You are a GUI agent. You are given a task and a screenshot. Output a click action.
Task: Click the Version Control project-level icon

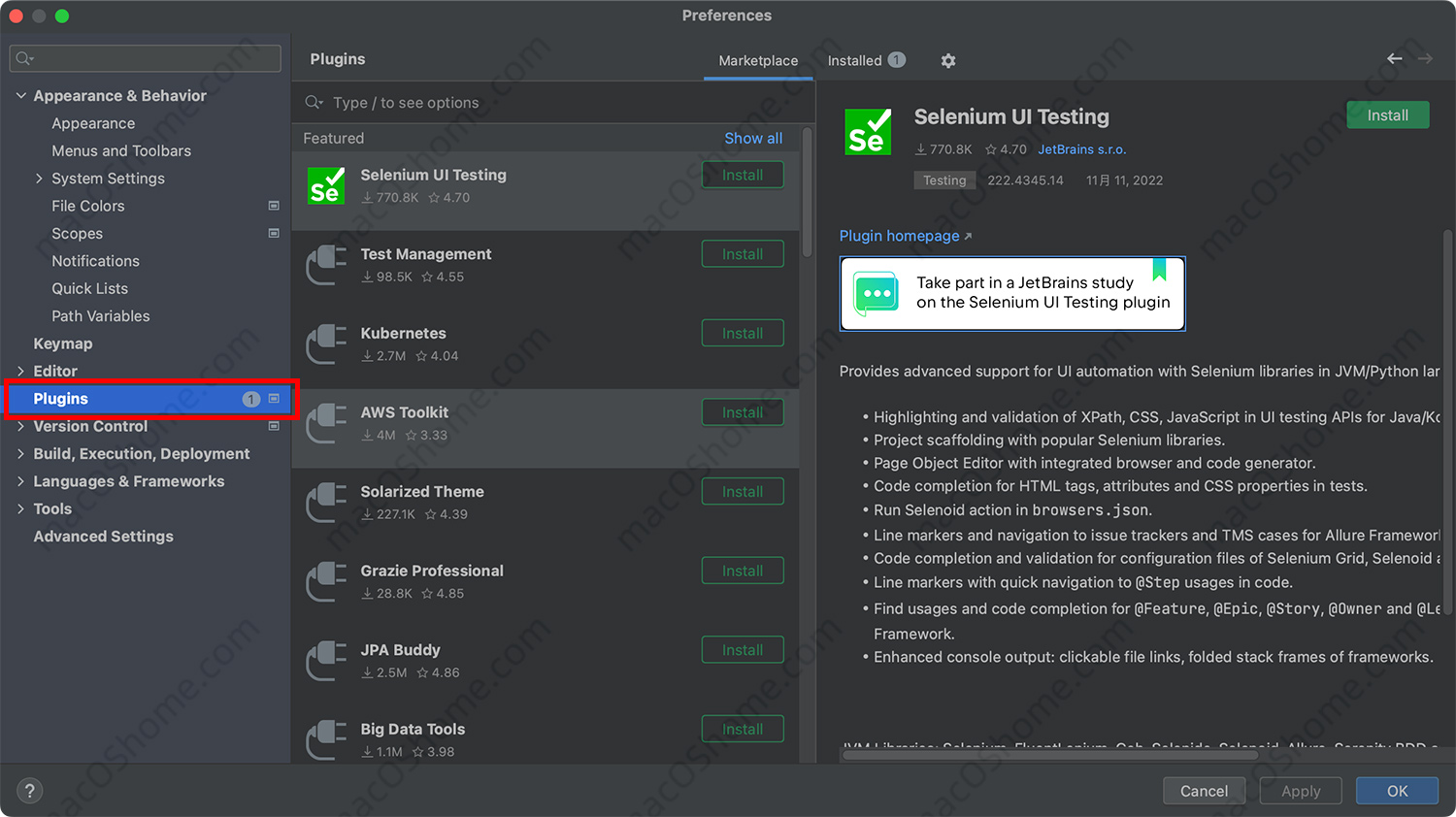pyautogui.click(x=274, y=426)
